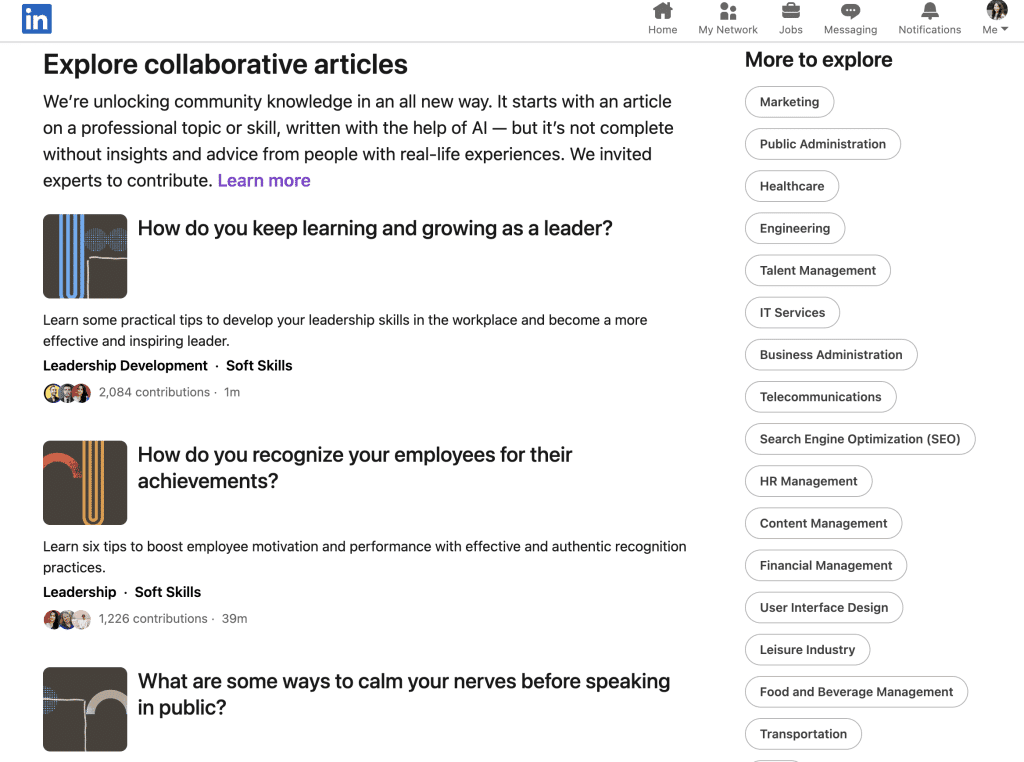Open Jobs briefcase icon
Screen dimensions: 1024x762
[x=790, y=11]
